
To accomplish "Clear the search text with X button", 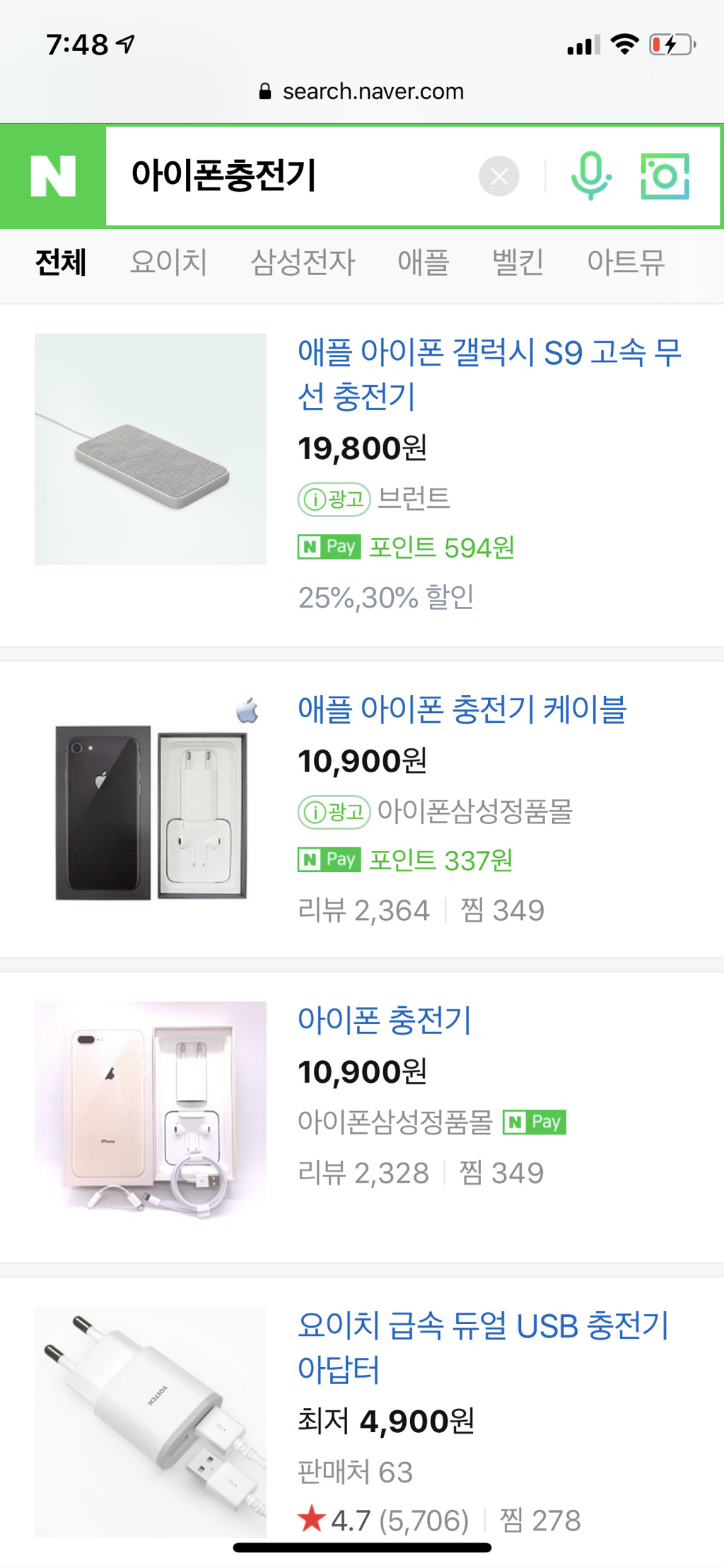I will click(498, 176).
